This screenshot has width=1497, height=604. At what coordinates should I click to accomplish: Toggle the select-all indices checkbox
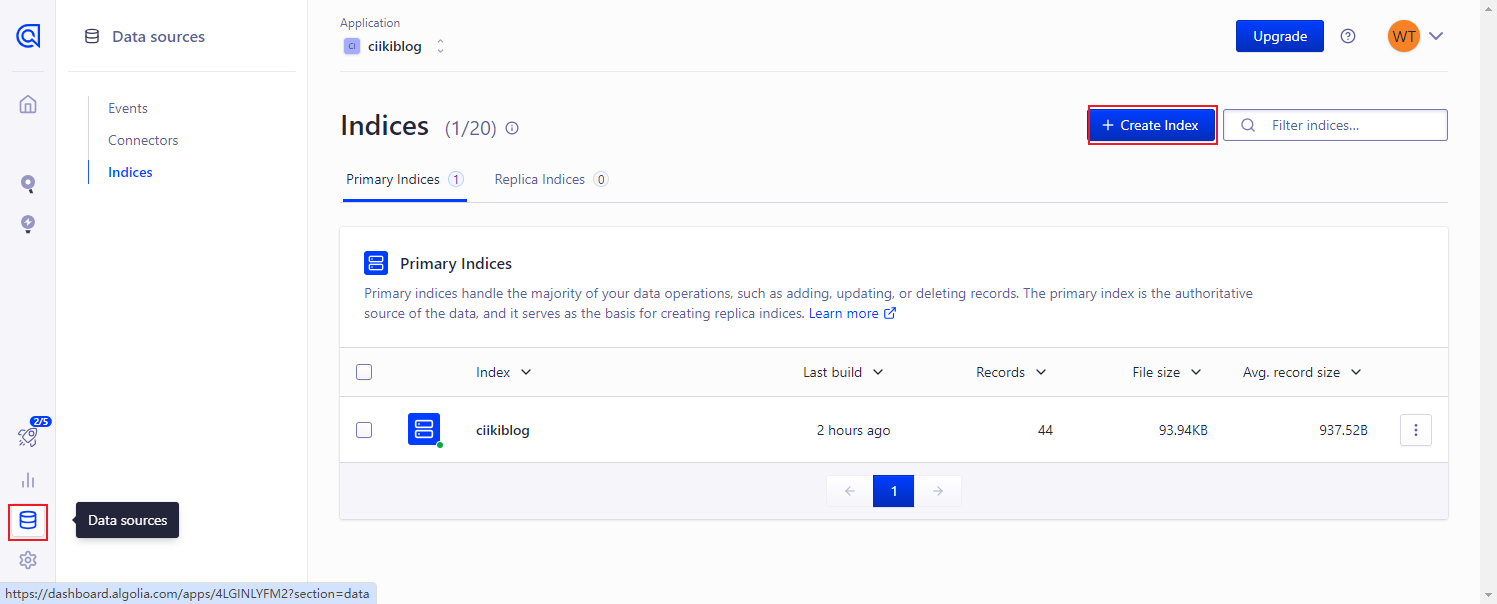point(364,372)
